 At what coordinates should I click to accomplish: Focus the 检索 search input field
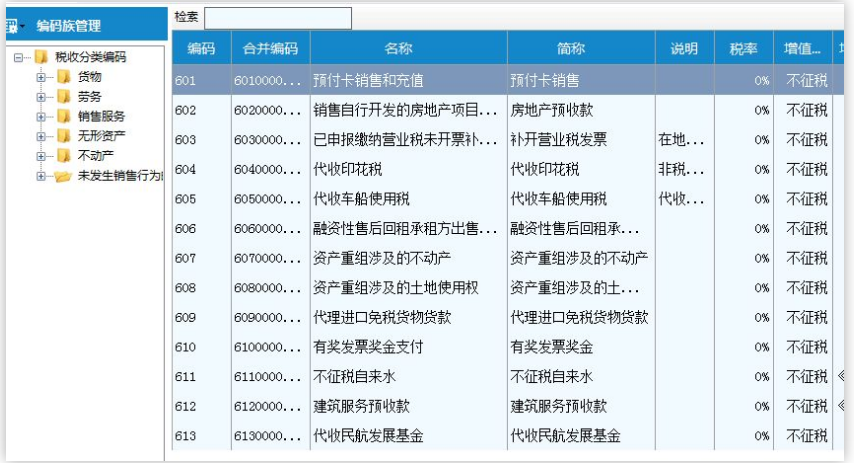pyautogui.click(x=278, y=18)
